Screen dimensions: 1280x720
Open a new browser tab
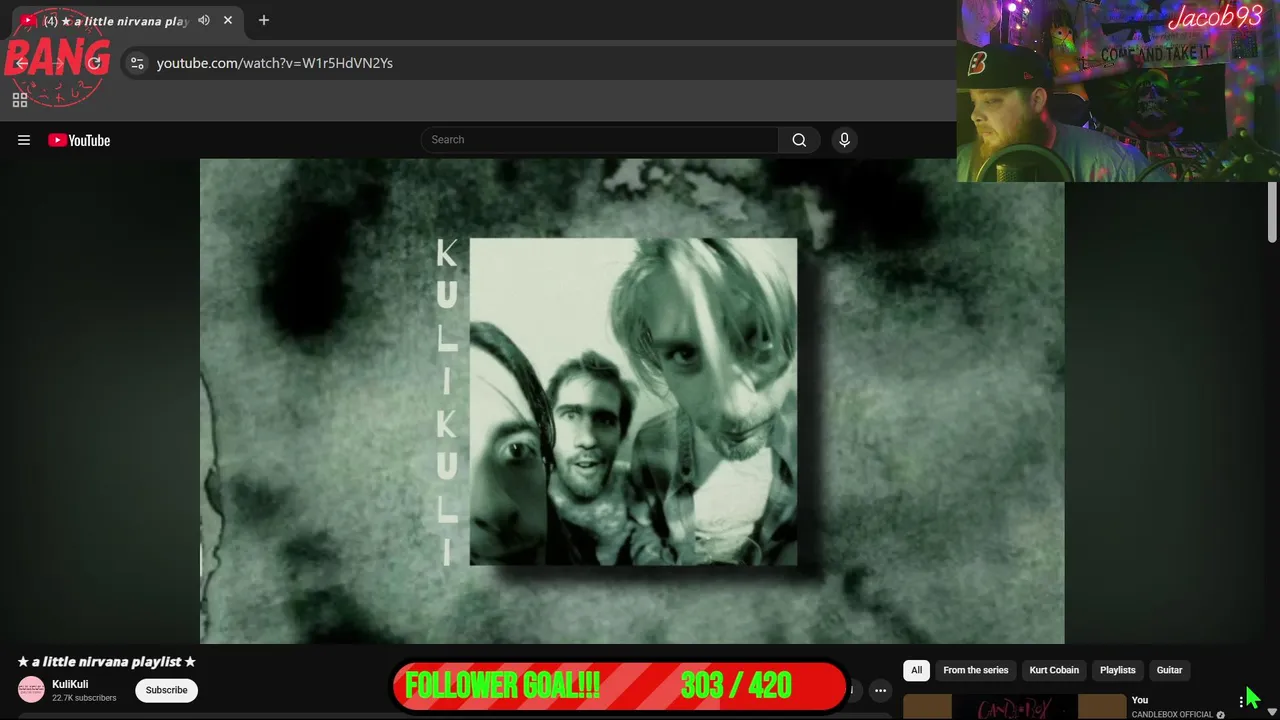click(x=264, y=20)
